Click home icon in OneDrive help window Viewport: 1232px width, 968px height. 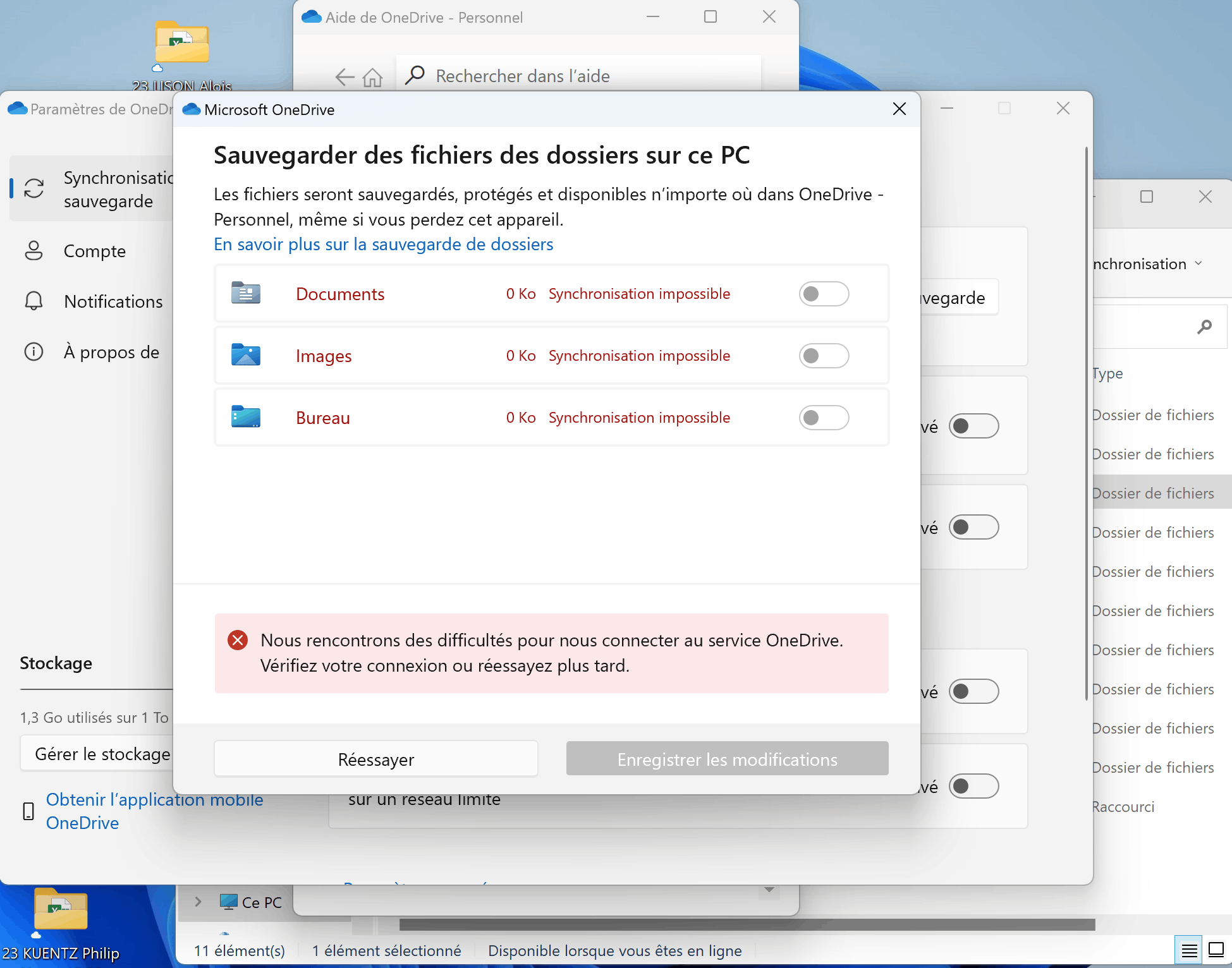373,77
